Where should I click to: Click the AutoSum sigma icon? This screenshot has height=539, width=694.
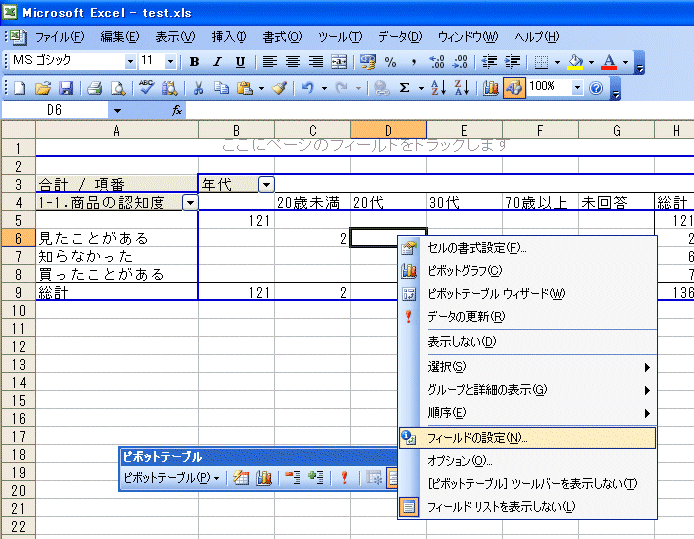pyautogui.click(x=405, y=88)
